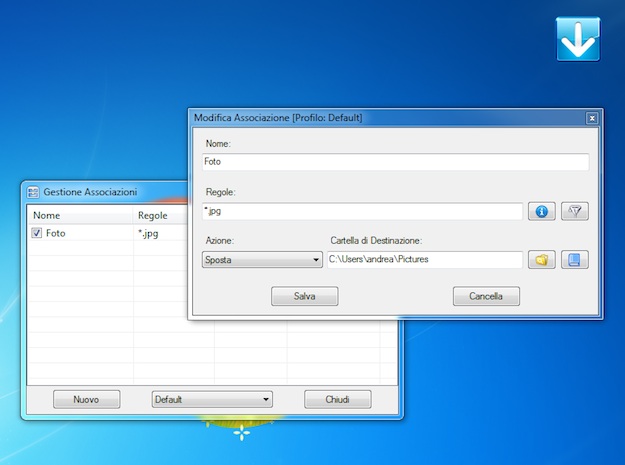Open the filter funnel icon next to Regole

(x=575, y=211)
